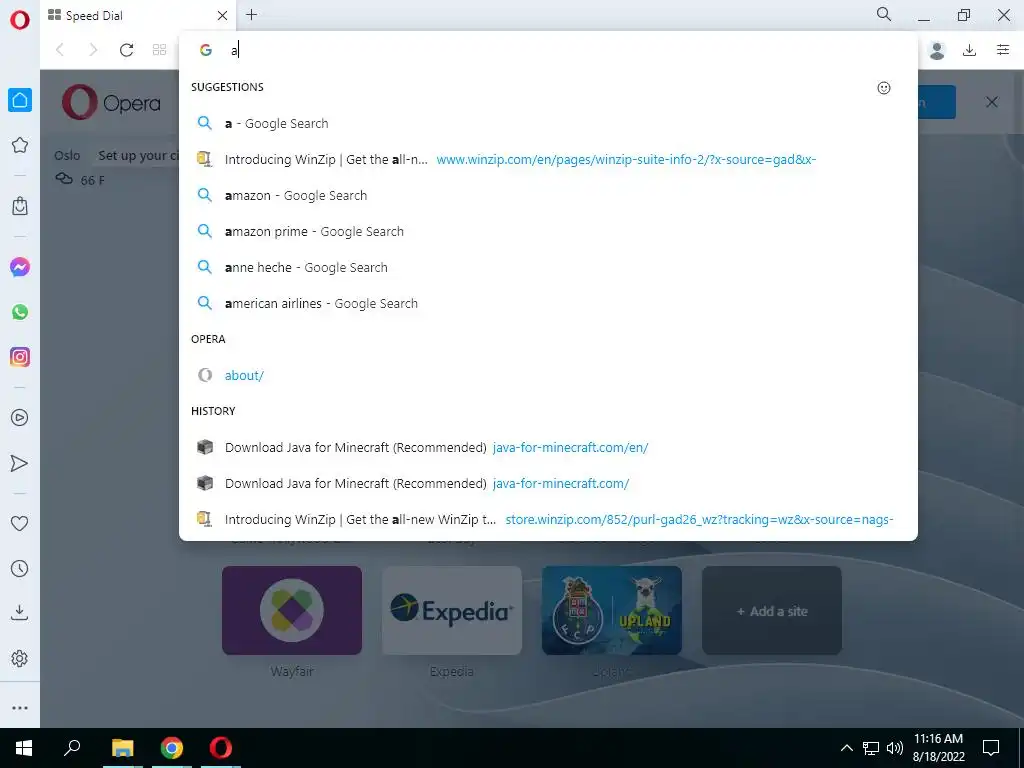Open the 'about/' Opera suggestion
This screenshot has width=1024, height=768.
coord(548,376)
